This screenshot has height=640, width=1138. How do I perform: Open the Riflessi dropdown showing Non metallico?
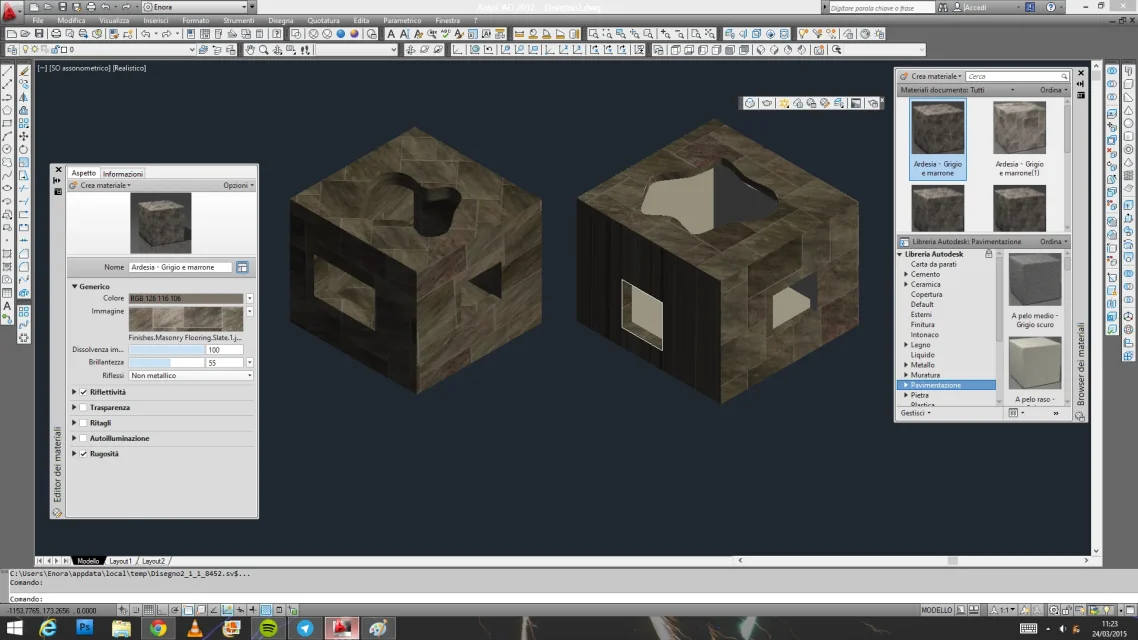[190, 376]
